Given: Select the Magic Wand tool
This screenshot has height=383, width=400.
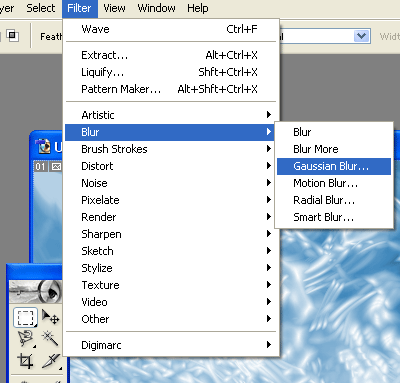Looking at the screenshot, I should pos(50,338).
